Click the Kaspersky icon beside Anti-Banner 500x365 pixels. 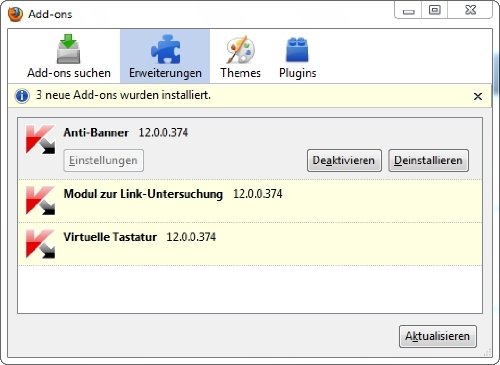(x=40, y=139)
